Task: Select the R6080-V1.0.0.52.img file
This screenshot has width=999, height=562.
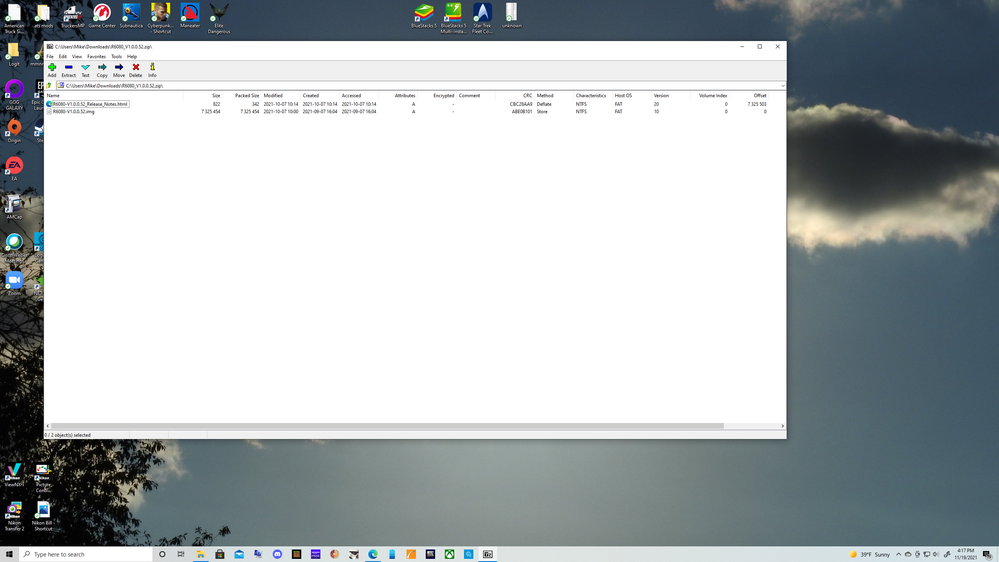Action: coord(74,112)
